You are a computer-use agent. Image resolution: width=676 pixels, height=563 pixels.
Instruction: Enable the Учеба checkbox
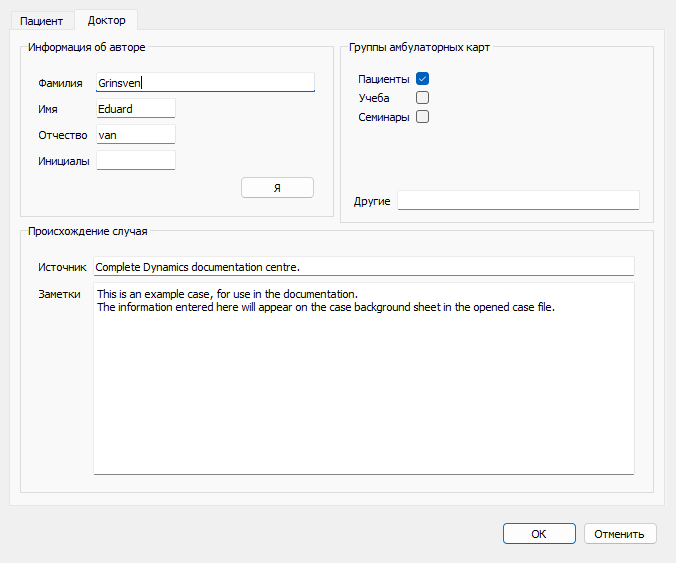(422, 97)
